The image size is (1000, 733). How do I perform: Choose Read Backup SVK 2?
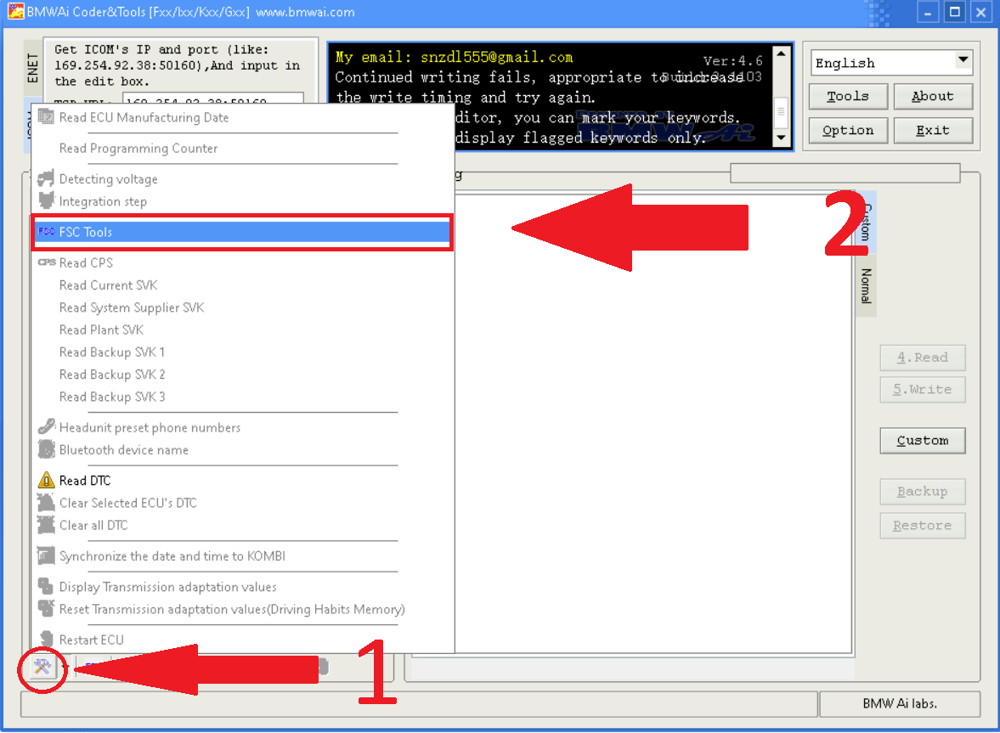112,374
